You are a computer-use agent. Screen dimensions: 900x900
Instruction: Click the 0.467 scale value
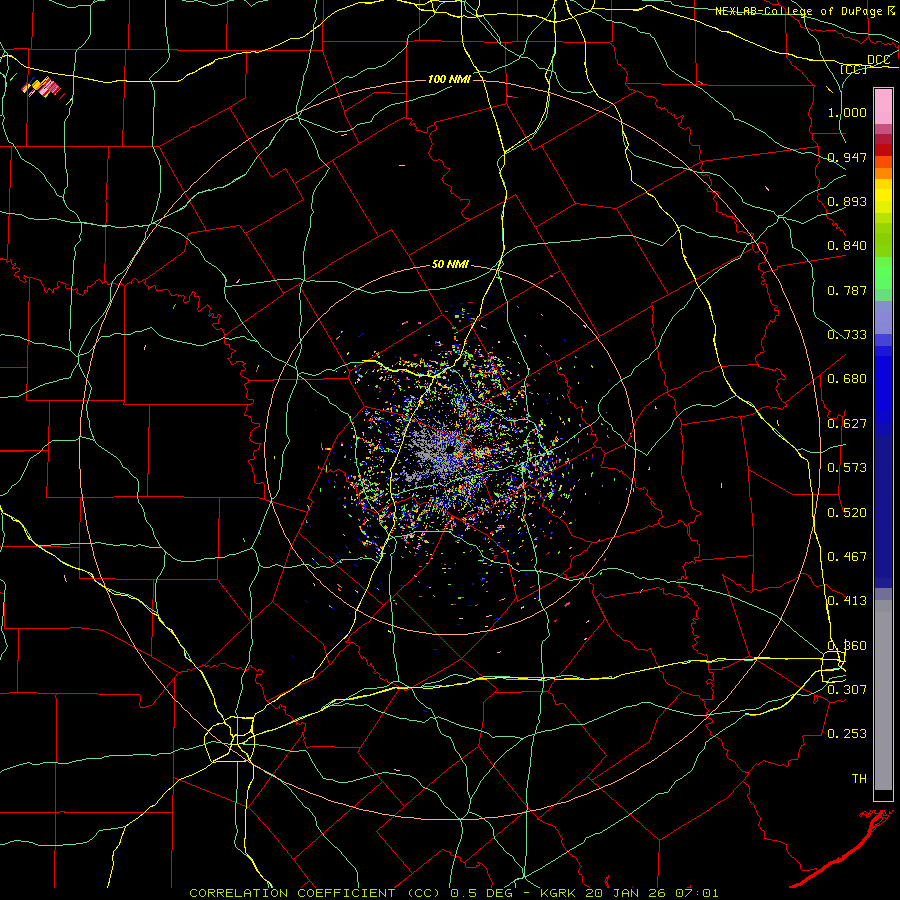[847, 557]
